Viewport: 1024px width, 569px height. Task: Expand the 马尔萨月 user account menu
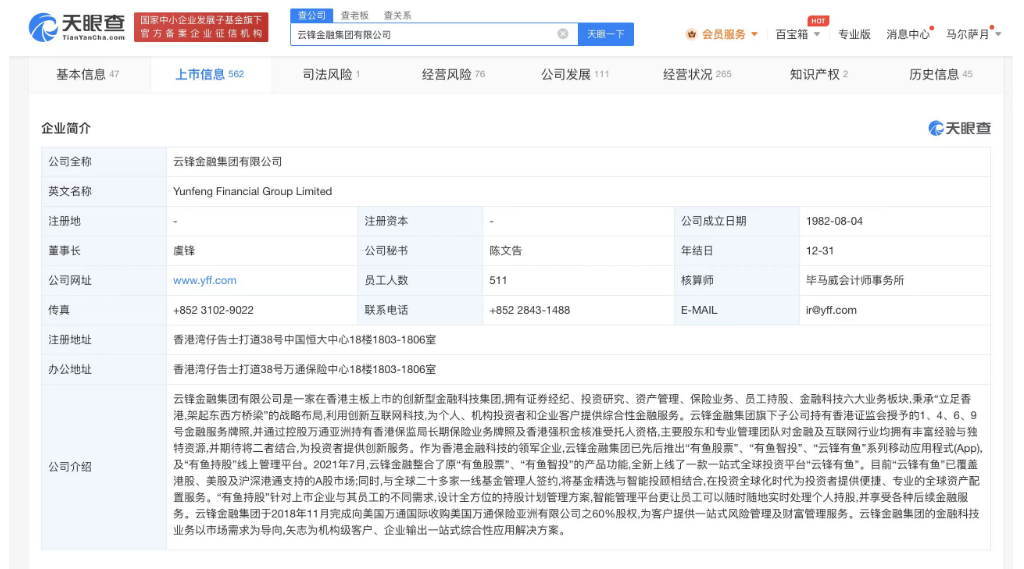click(x=973, y=34)
